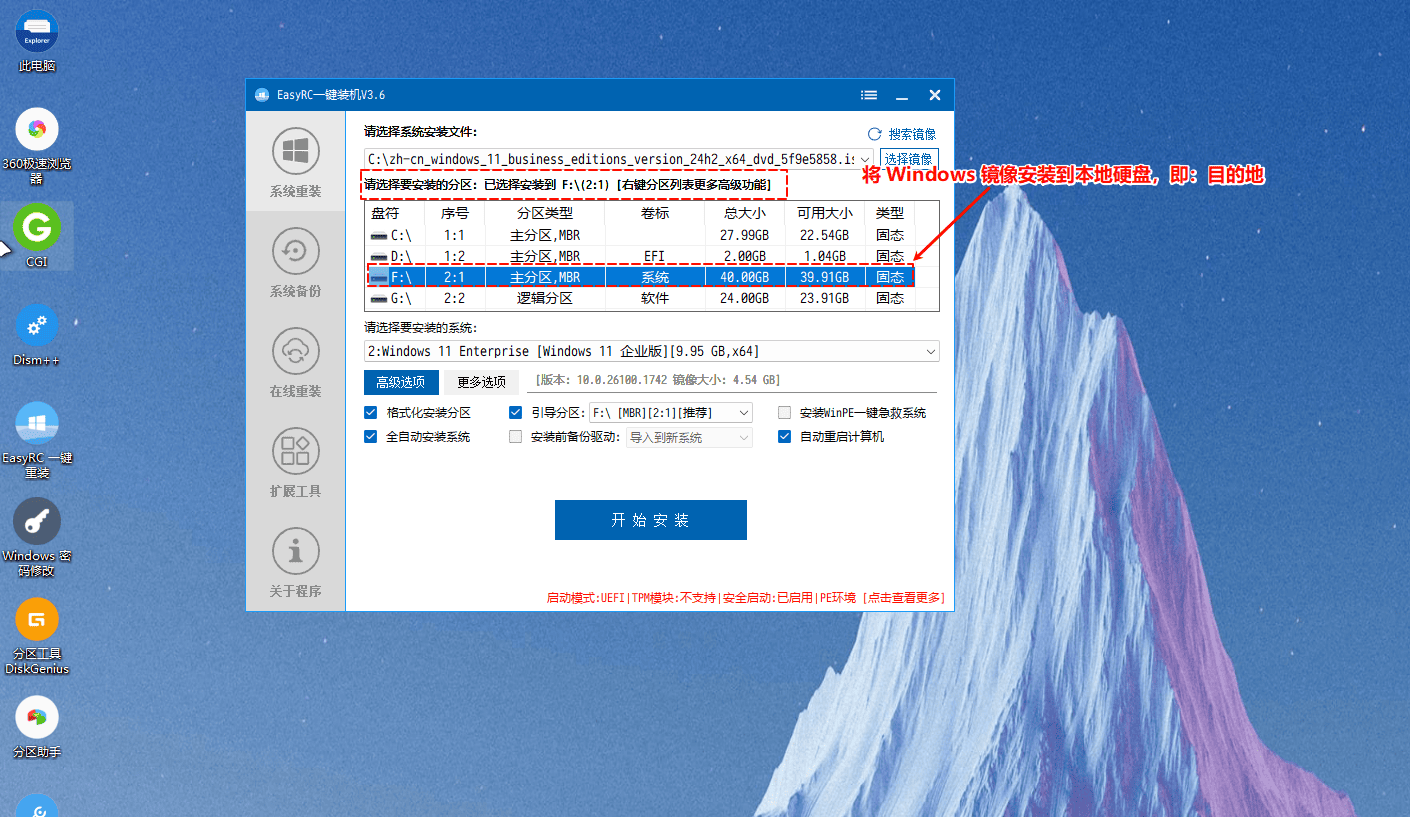1410x817 pixels.
Task: Open the 系统重装 sidebar icon
Action: [x=296, y=152]
